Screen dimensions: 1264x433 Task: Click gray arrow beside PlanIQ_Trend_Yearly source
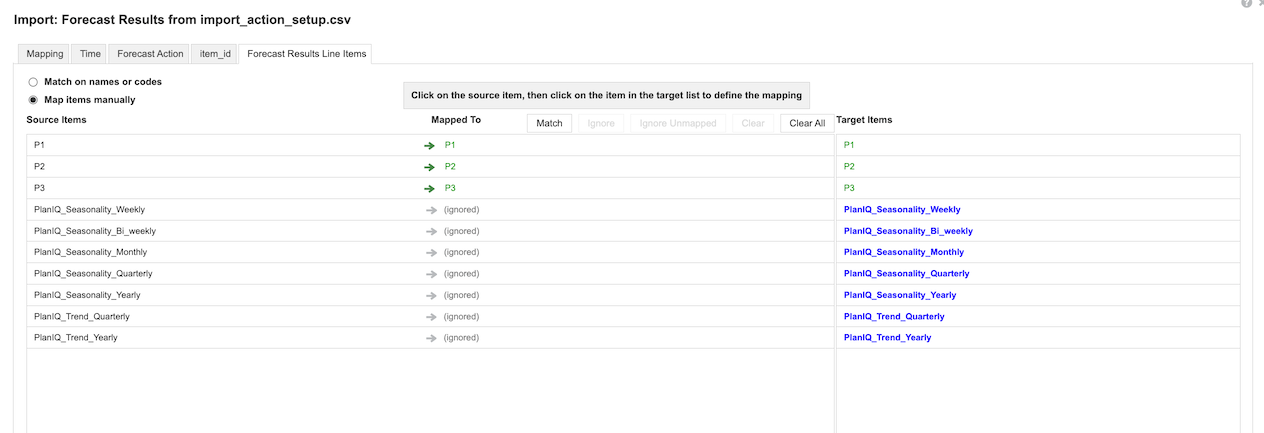point(431,338)
